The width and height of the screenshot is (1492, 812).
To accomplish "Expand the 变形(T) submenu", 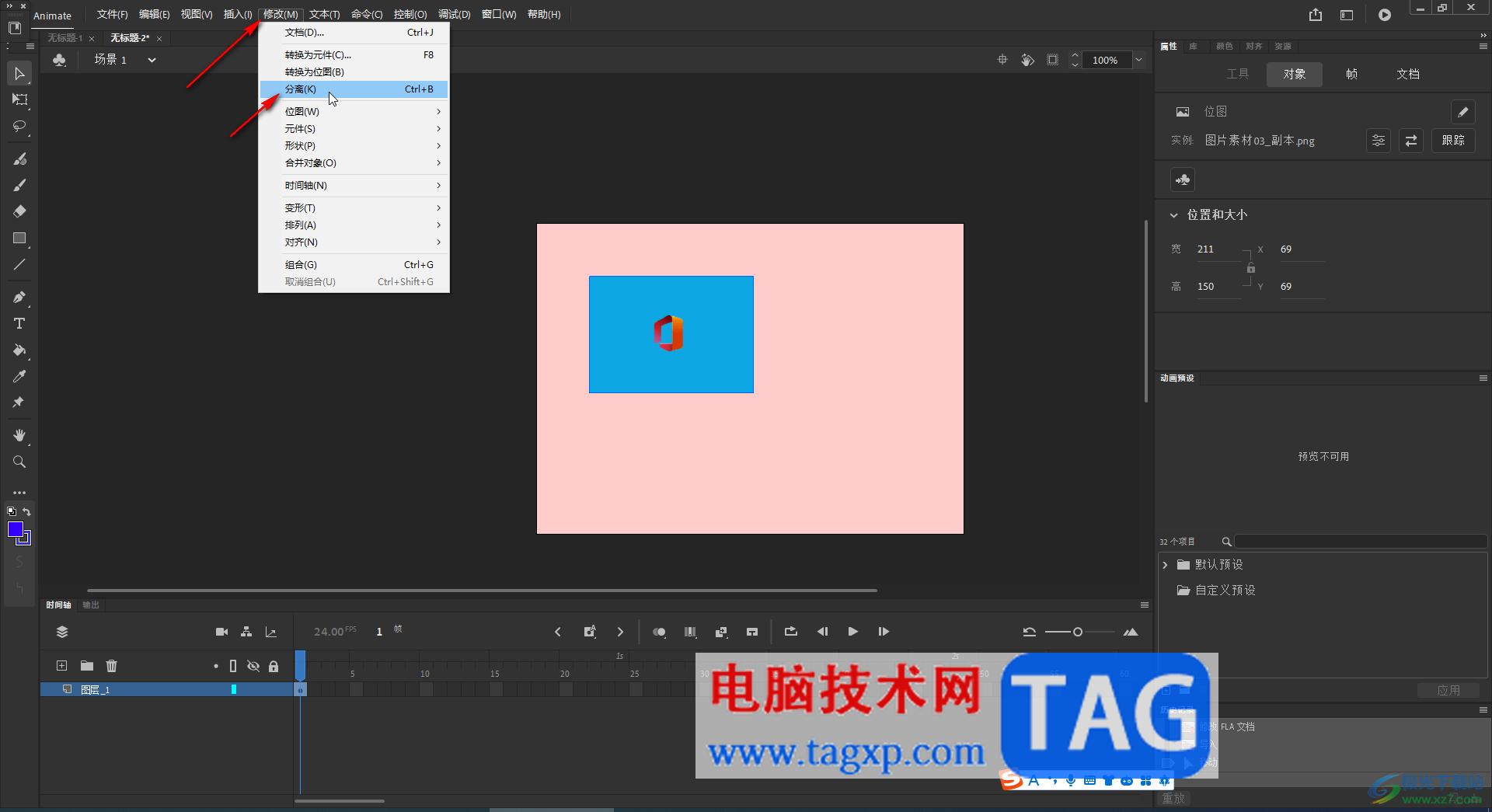I will [354, 208].
